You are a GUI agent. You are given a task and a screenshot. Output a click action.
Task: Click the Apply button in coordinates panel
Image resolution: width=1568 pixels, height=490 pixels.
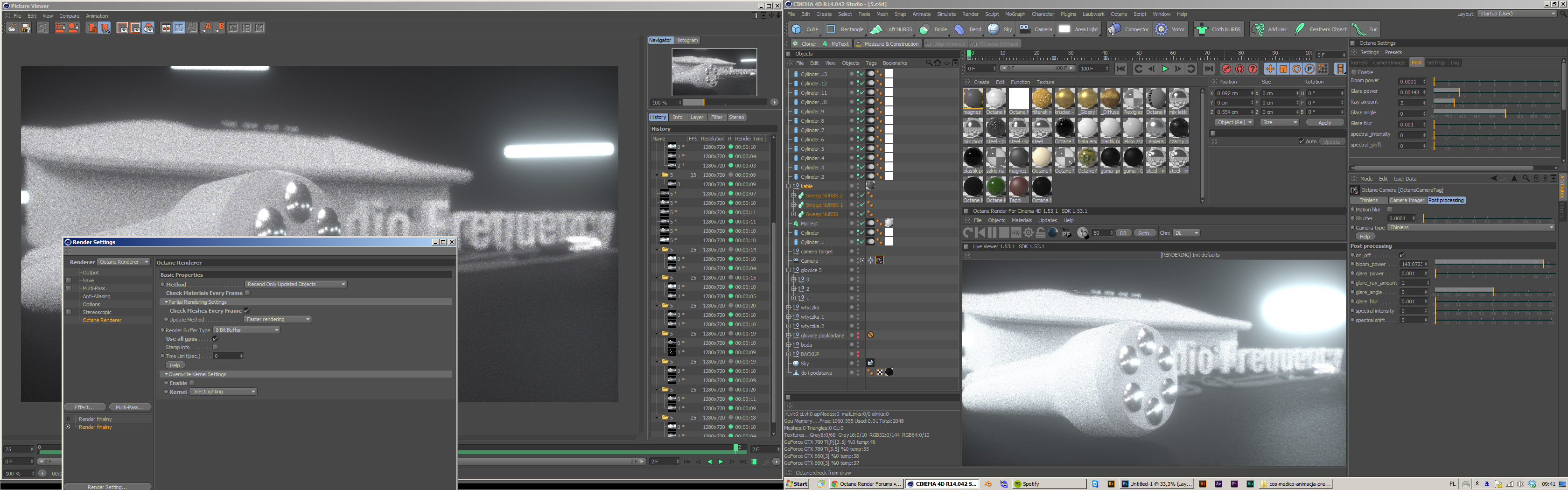pyautogui.click(x=1324, y=122)
